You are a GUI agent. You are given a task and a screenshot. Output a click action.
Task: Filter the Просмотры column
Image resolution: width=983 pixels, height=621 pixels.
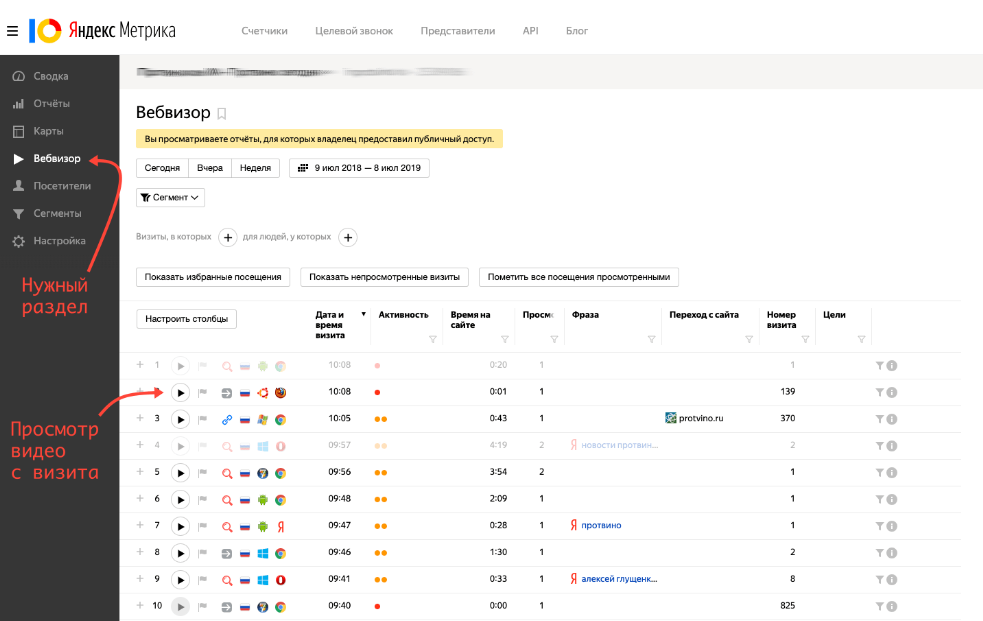tap(554, 339)
